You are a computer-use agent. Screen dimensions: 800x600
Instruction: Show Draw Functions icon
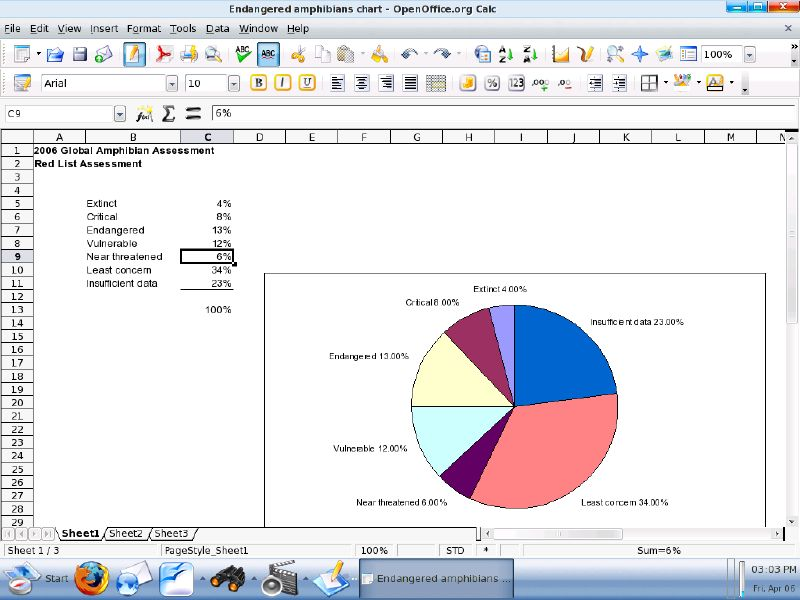[586, 54]
